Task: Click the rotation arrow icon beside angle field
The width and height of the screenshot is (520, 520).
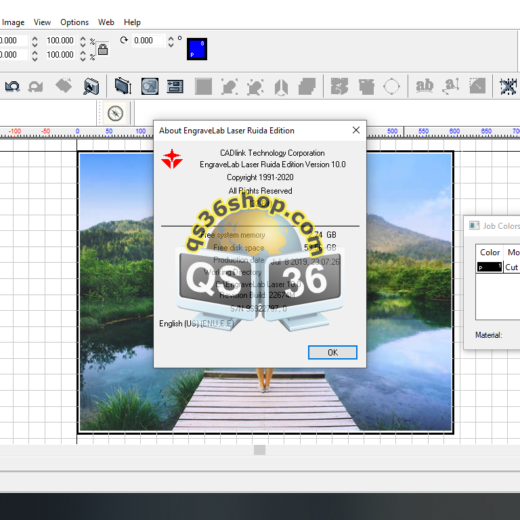Action: 124,40
